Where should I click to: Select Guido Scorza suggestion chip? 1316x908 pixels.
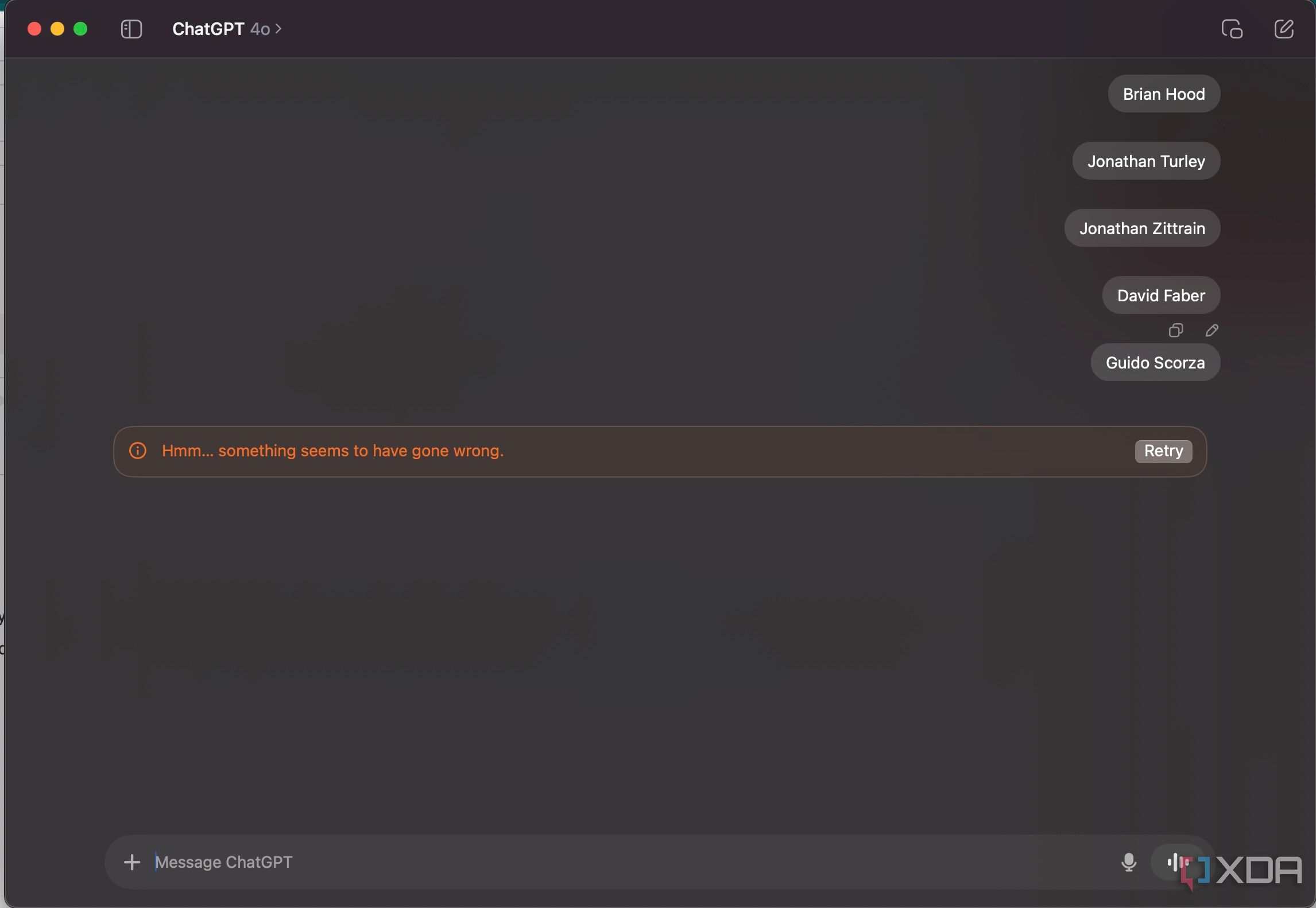[x=1155, y=362]
